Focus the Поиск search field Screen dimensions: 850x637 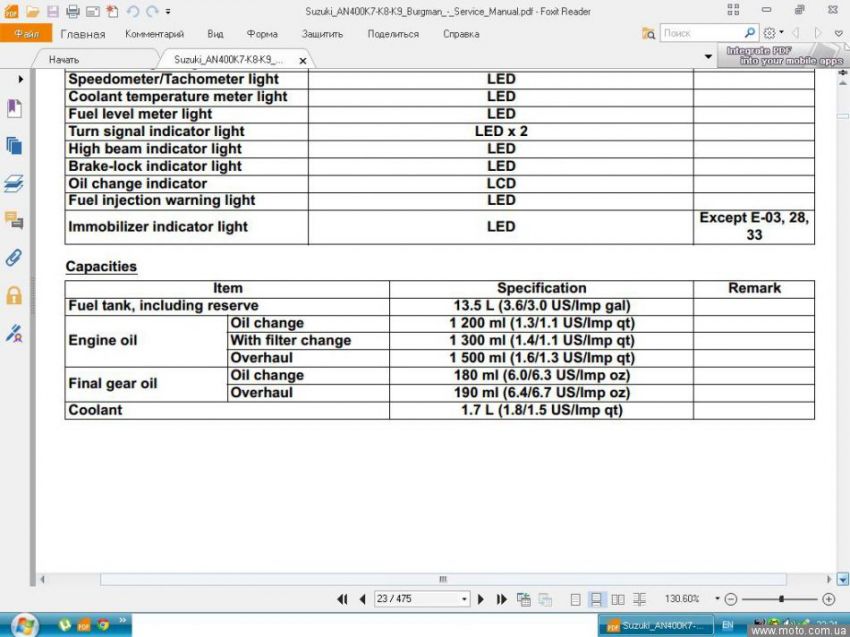[x=702, y=33]
